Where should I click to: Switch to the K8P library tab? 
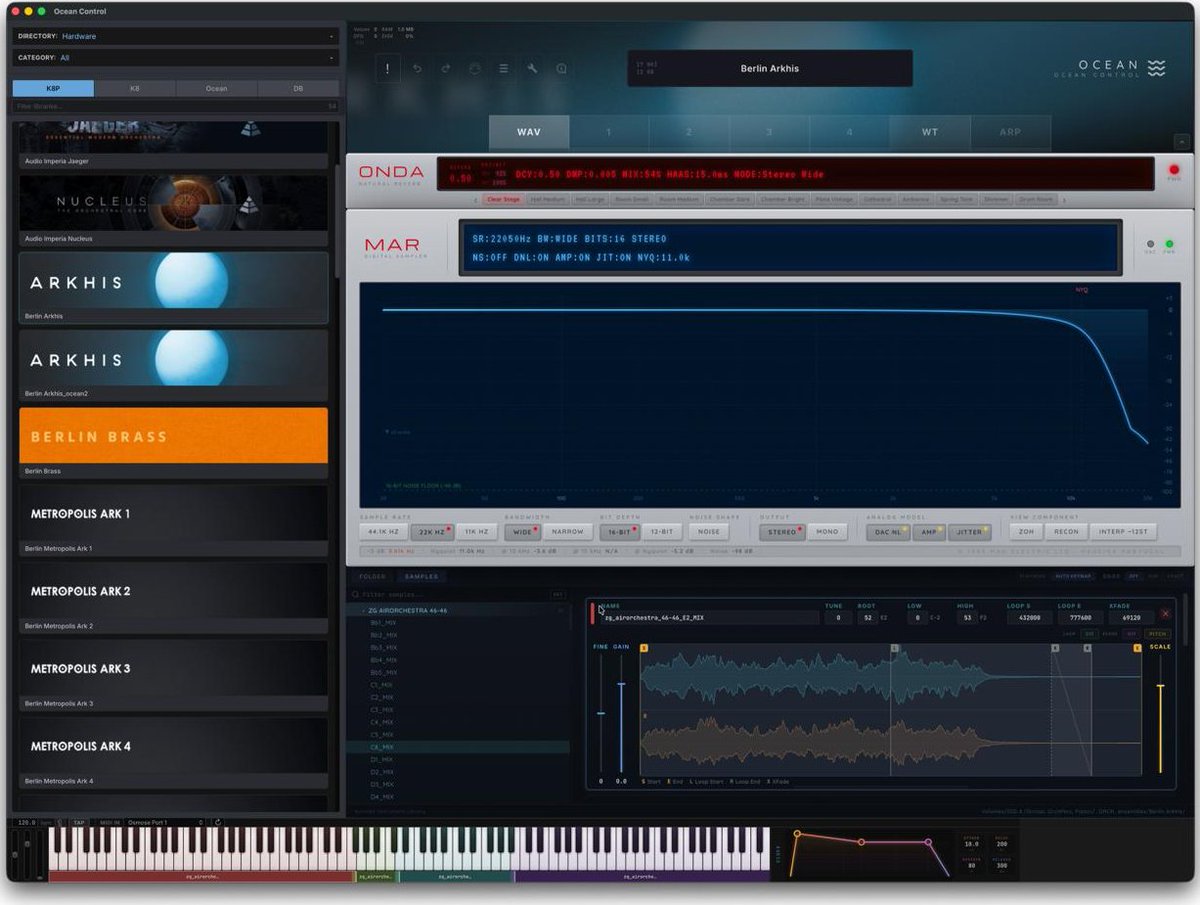[53, 88]
